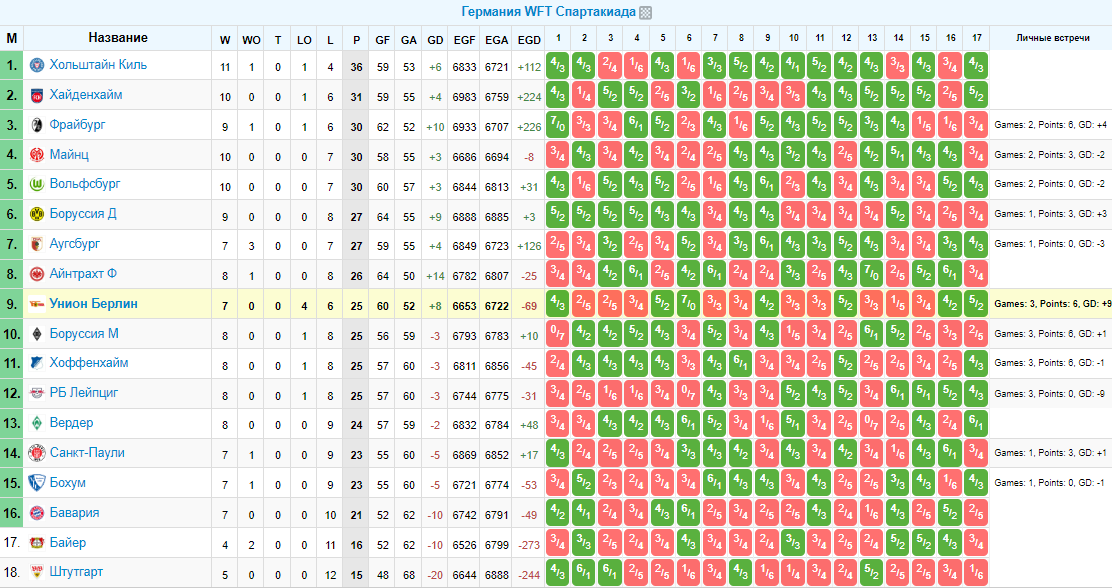The width and height of the screenshot is (1112, 588).
Task: Click the GD column header
Action: point(435,40)
